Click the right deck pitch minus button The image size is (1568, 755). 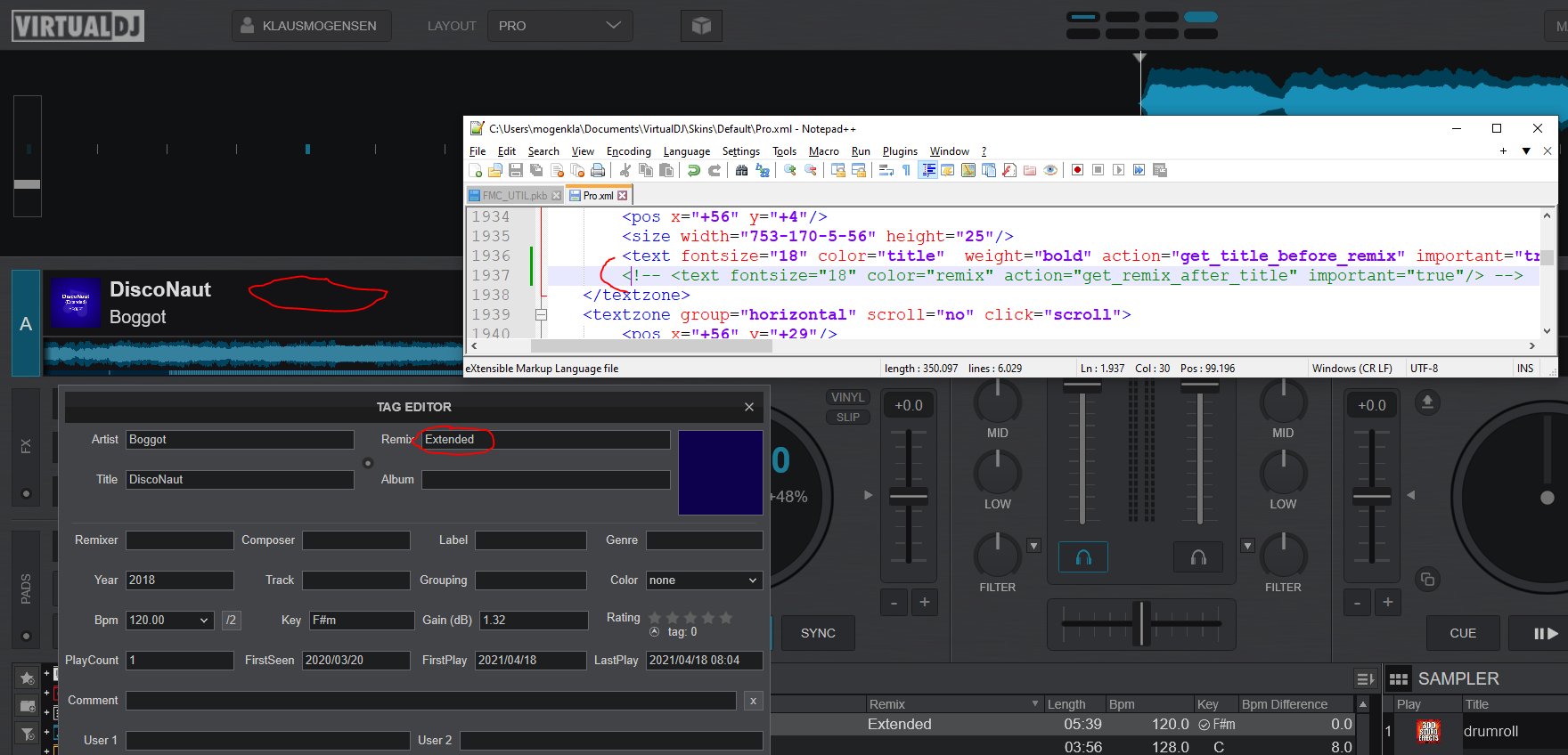tap(1357, 603)
